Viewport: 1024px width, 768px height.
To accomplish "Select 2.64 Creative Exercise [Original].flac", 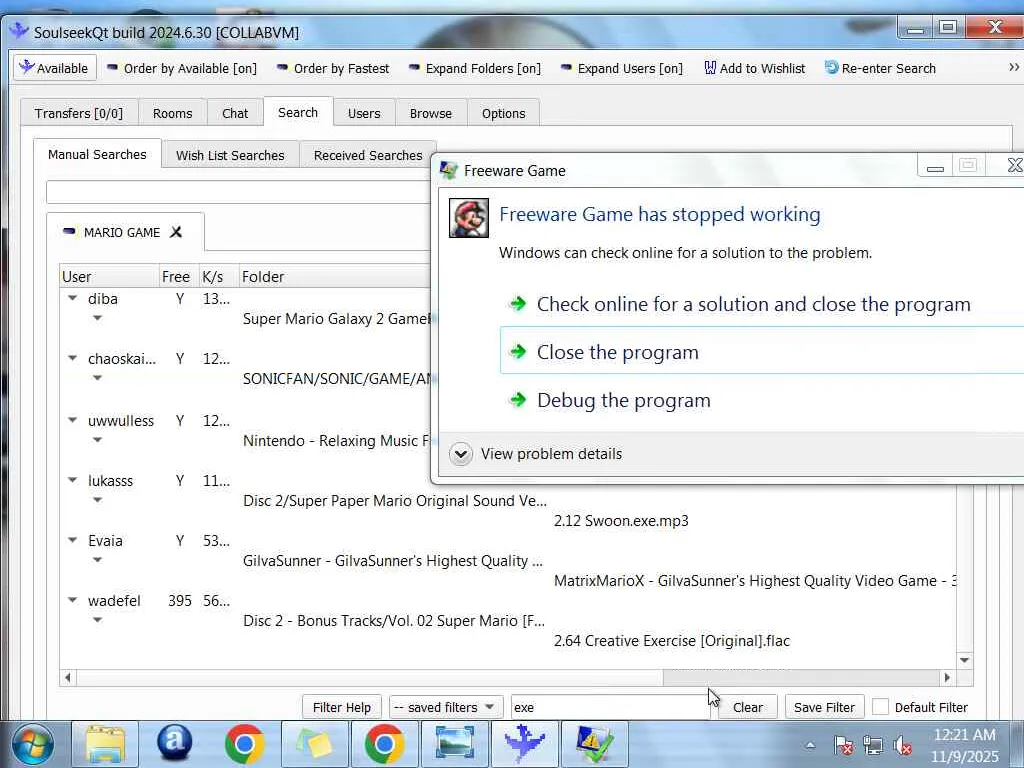I will 672,641.
